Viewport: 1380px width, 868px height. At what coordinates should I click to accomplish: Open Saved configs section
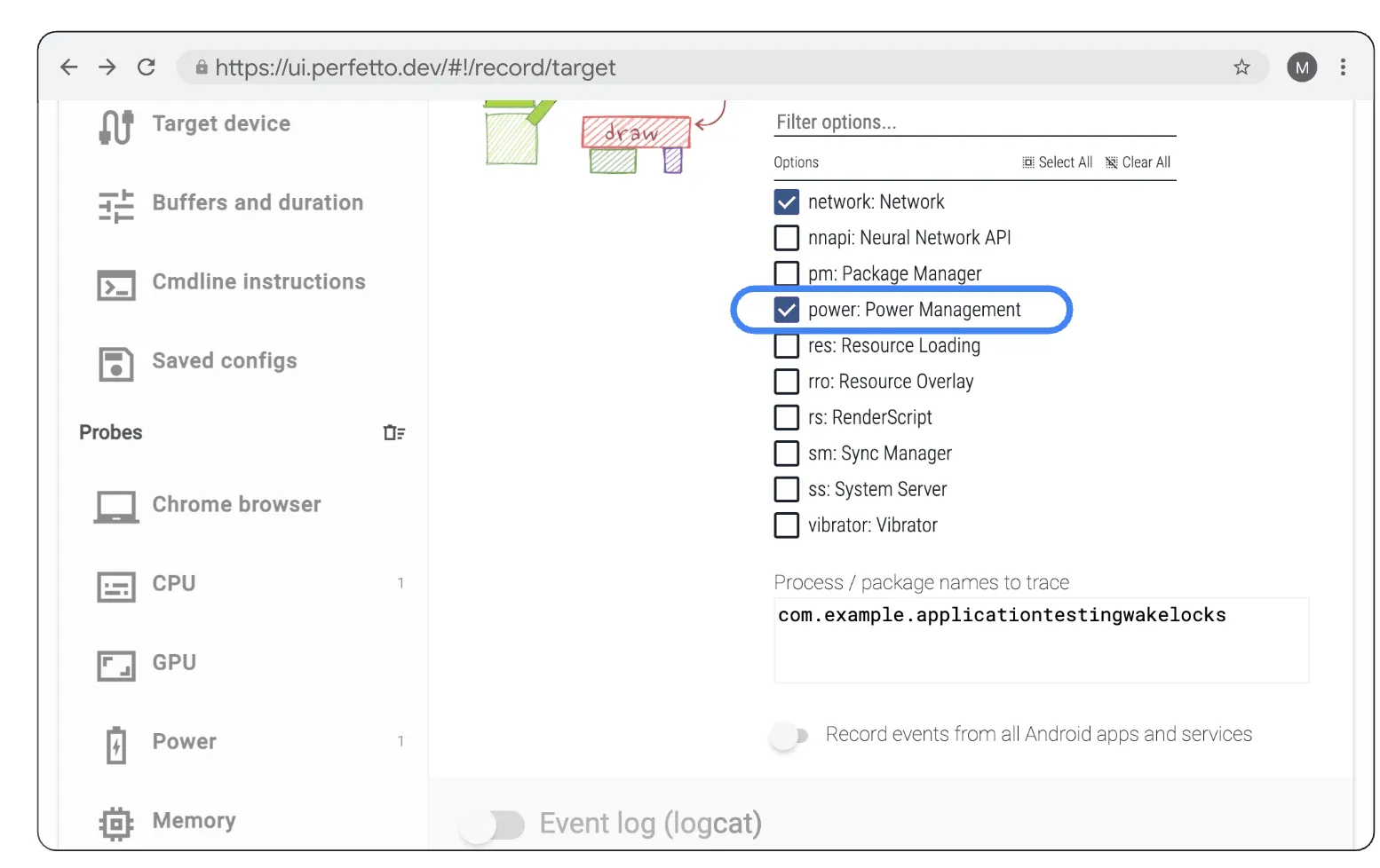pos(224,361)
